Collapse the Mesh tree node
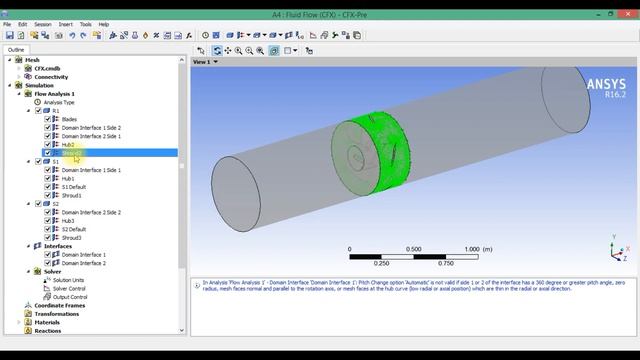Image resolution: width=640 pixels, height=360 pixels. [10, 60]
